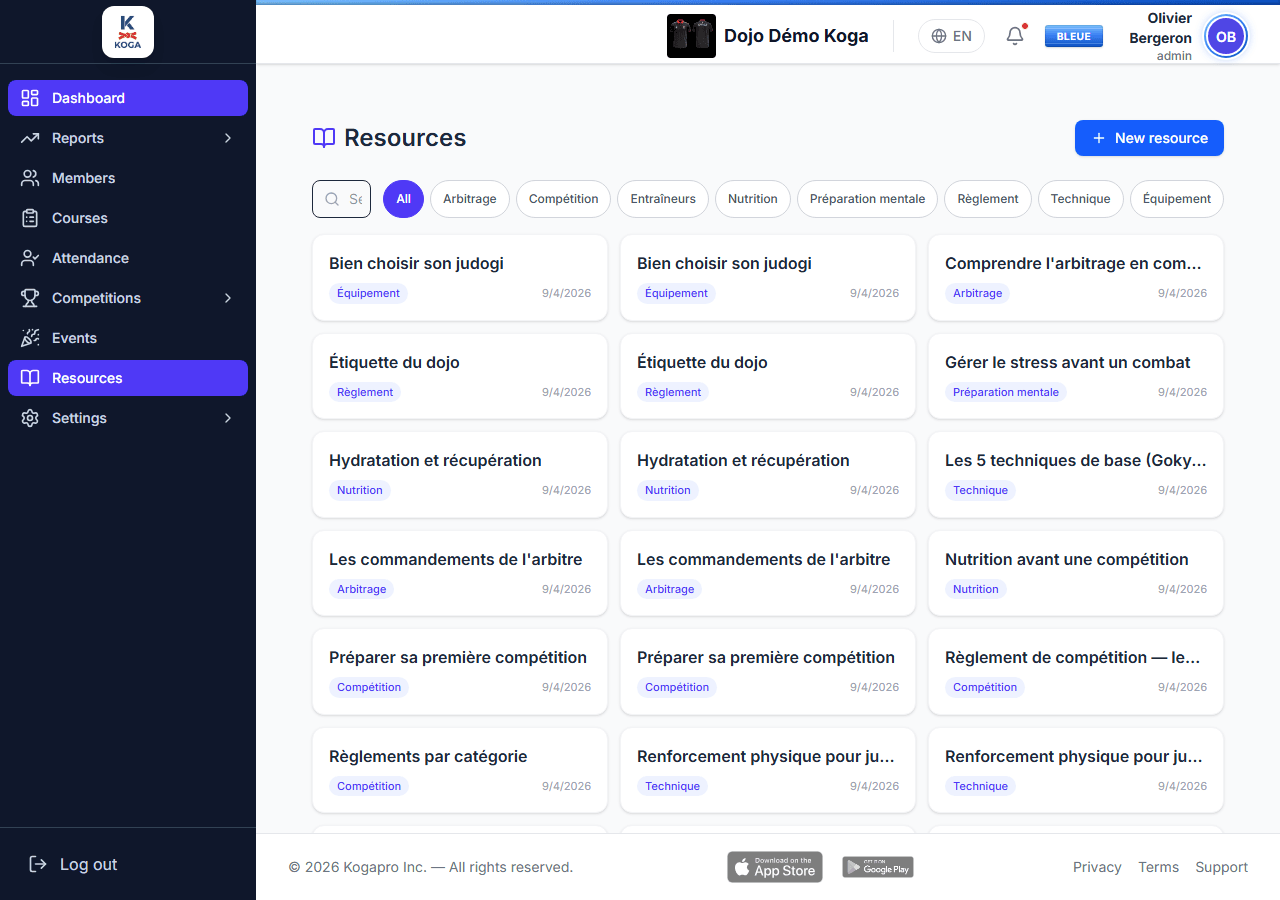Expand the Settings submenu chevron

click(228, 418)
